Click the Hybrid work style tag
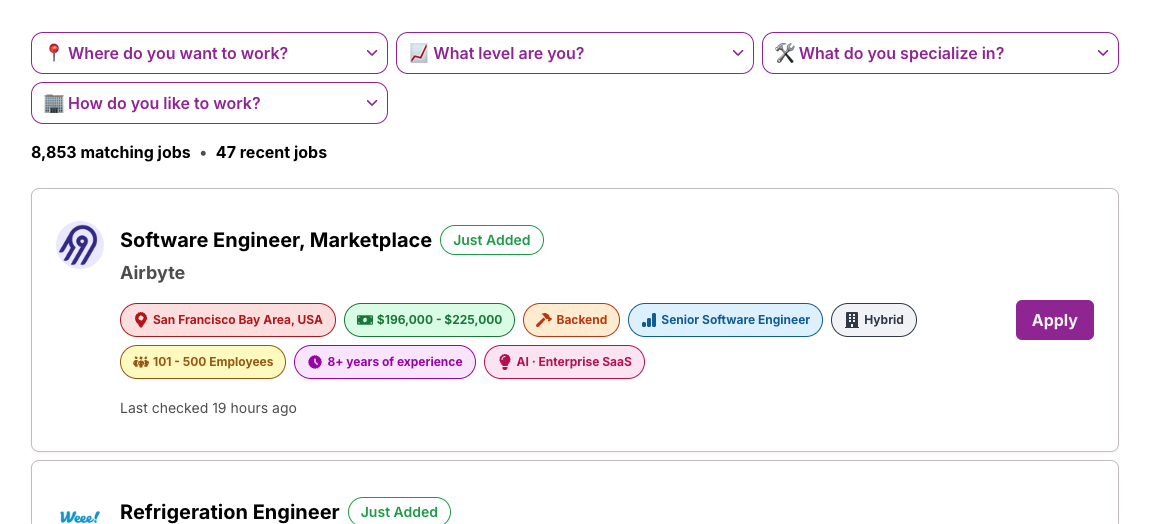 [874, 320]
